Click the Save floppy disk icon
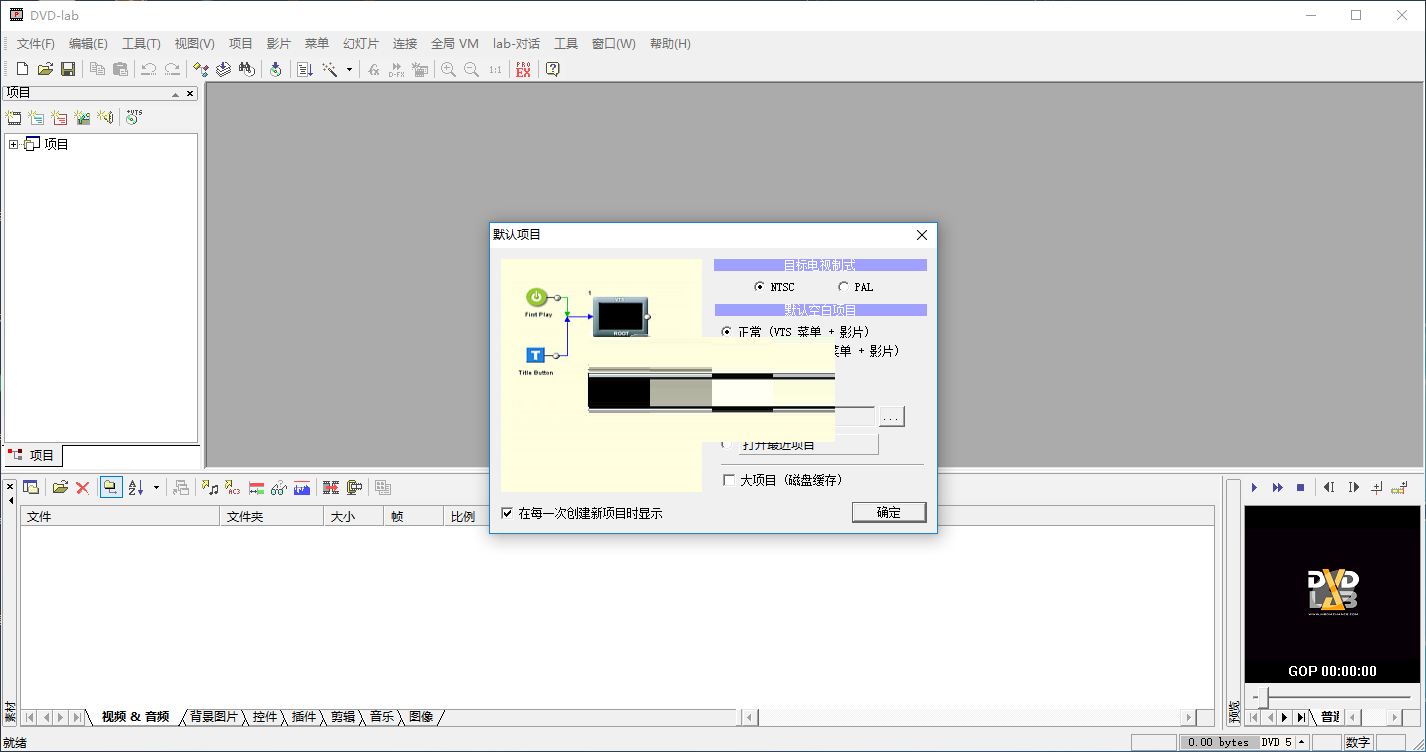Screen dimensions: 1426x752 68,69
